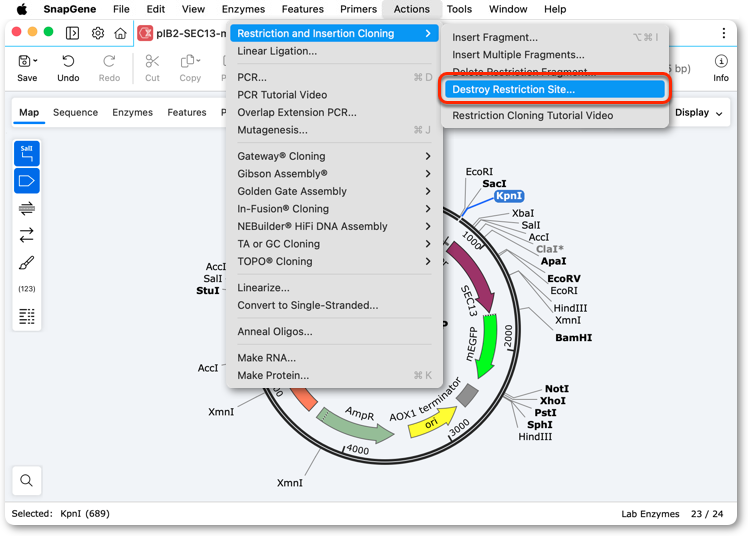Click the vertical three-dots more icon

[x=724, y=33]
